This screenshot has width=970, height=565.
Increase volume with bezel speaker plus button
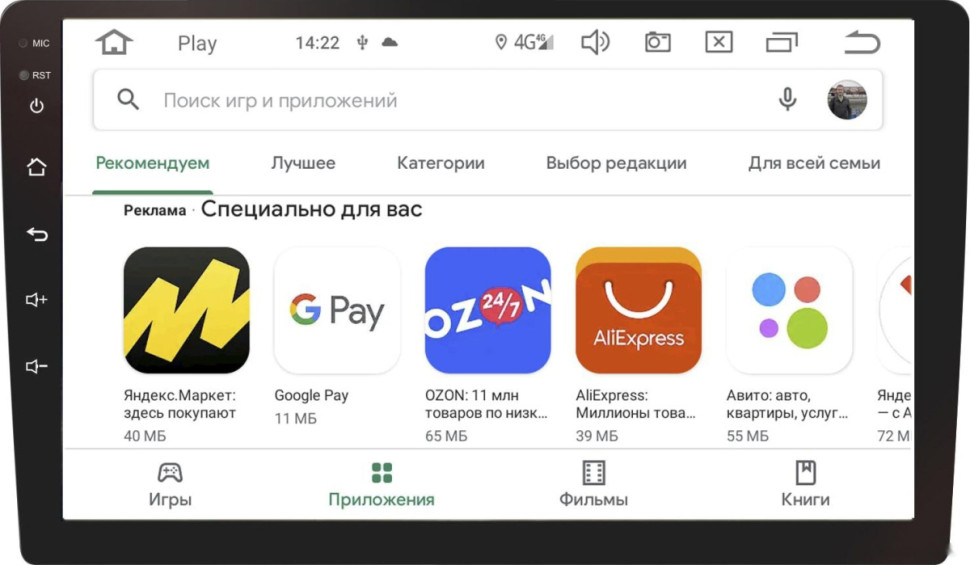coord(36,300)
